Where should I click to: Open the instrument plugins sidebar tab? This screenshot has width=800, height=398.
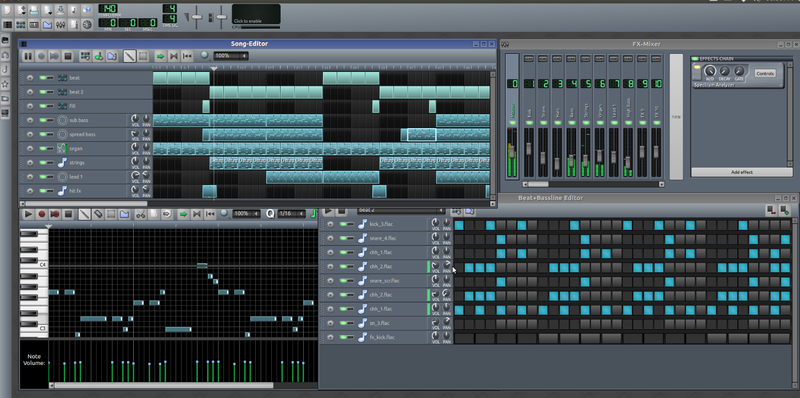point(6,40)
